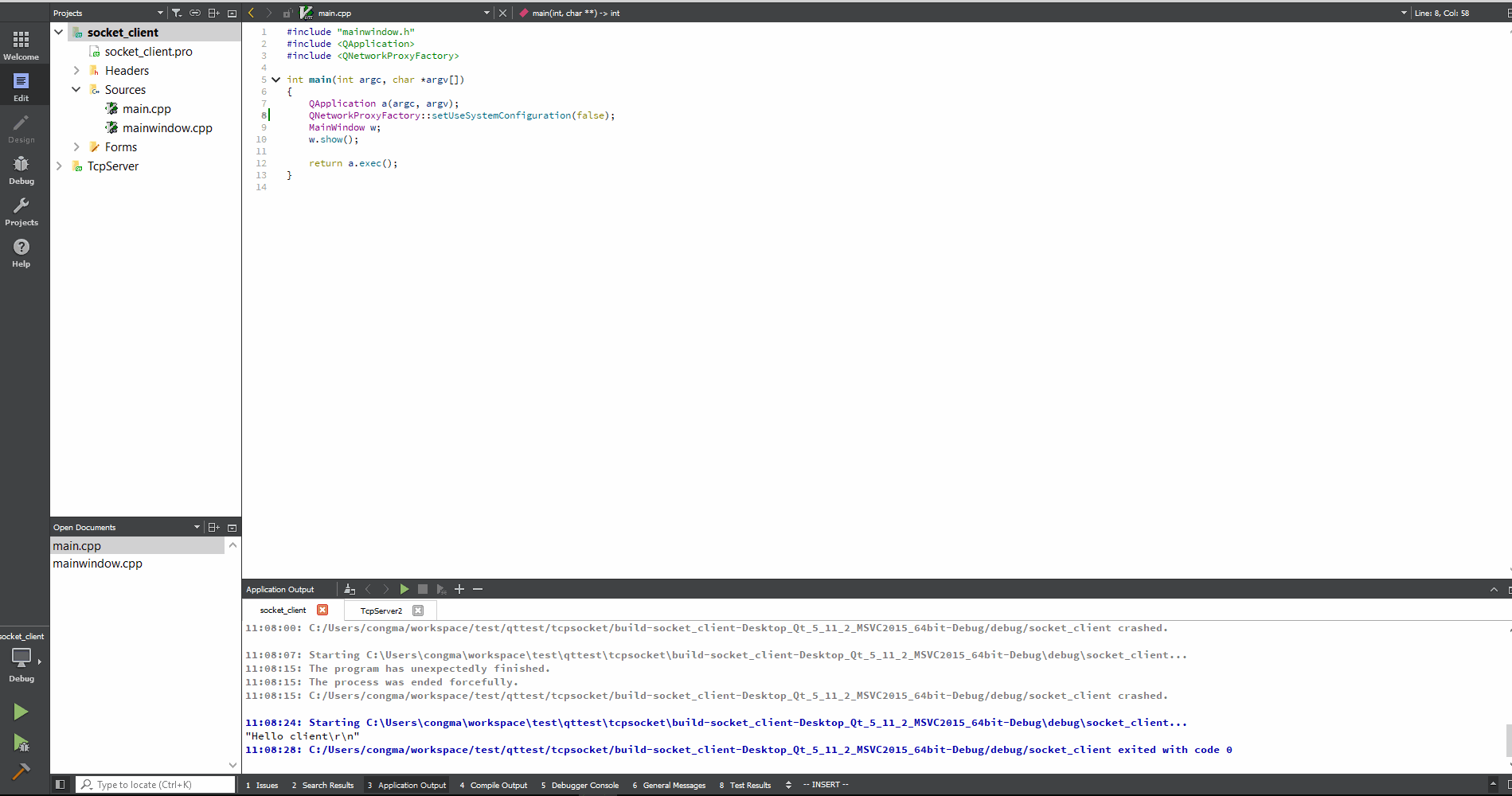Close the socket_client output tab

click(322, 610)
